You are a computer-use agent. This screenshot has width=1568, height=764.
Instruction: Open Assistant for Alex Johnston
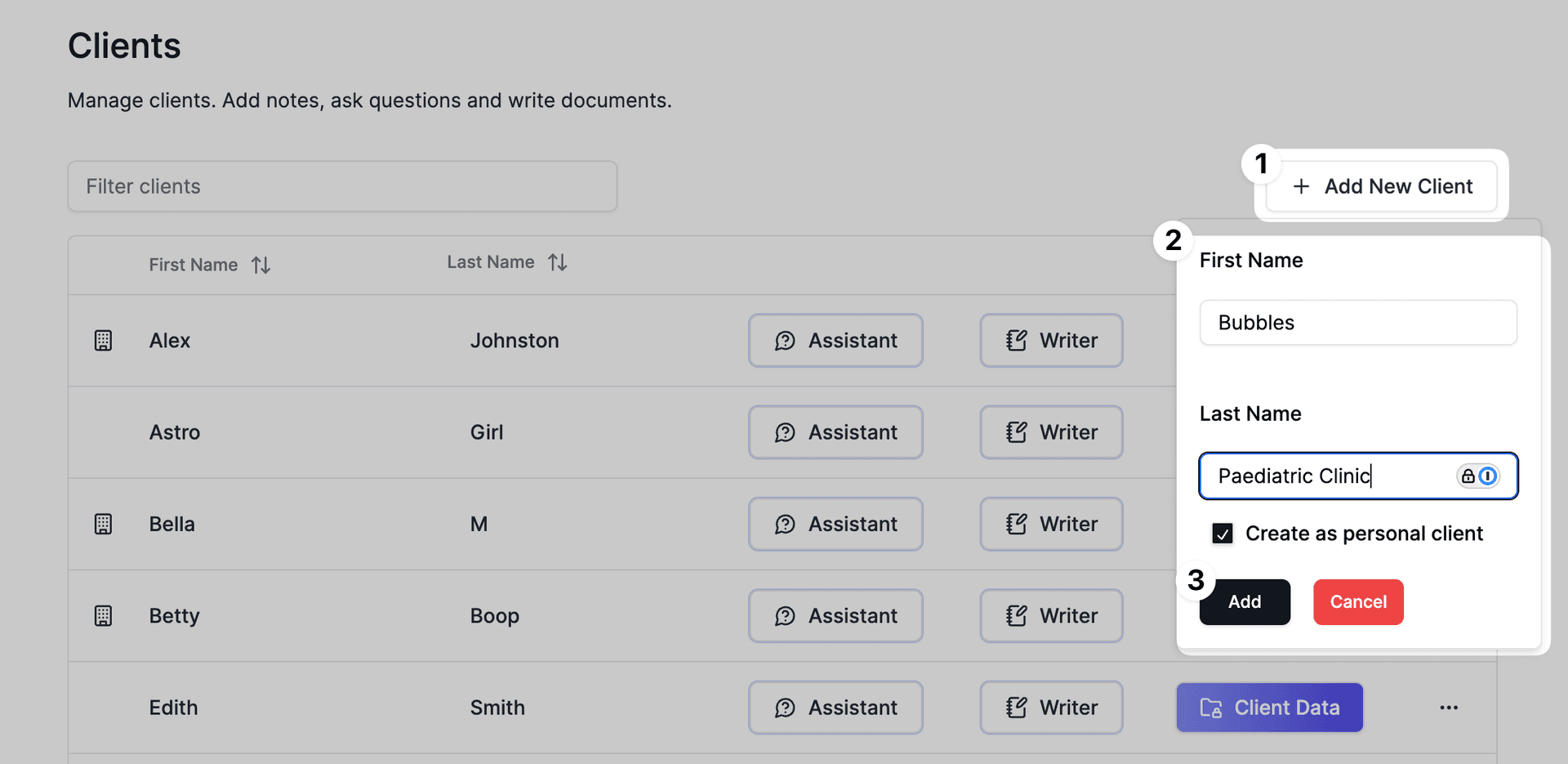coord(835,341)
